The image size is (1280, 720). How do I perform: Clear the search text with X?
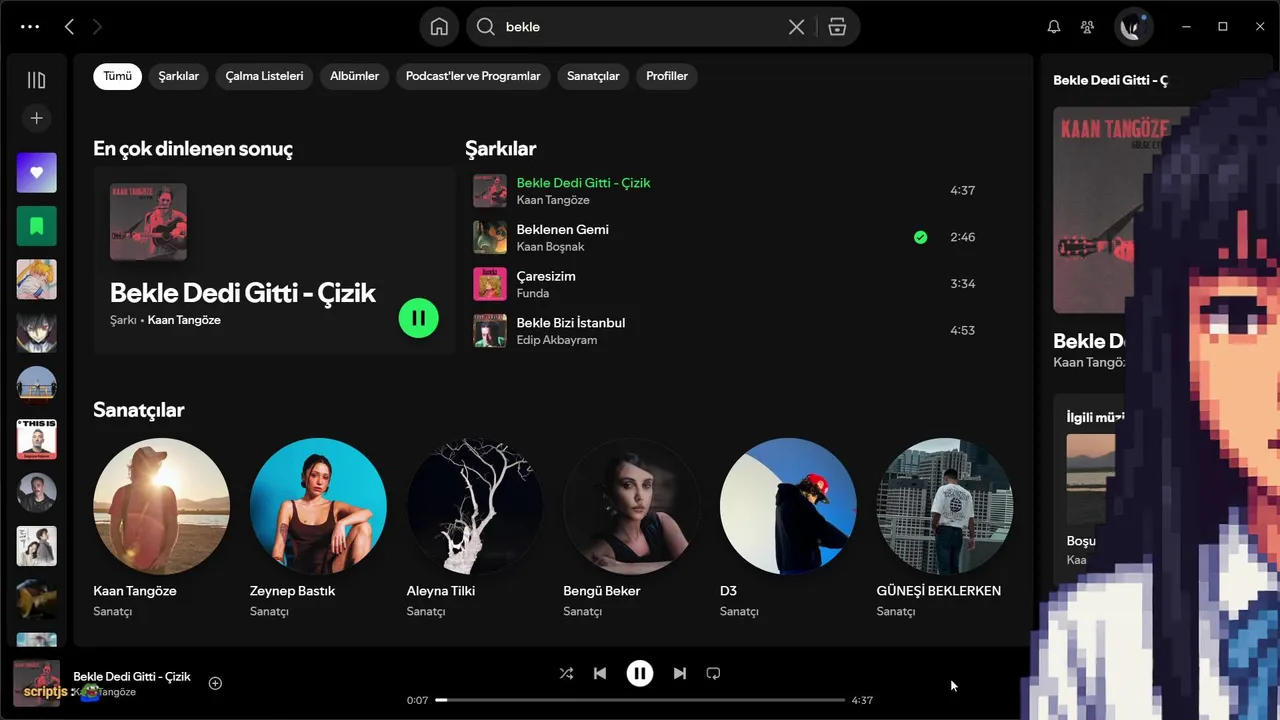(x=796, y=27)
